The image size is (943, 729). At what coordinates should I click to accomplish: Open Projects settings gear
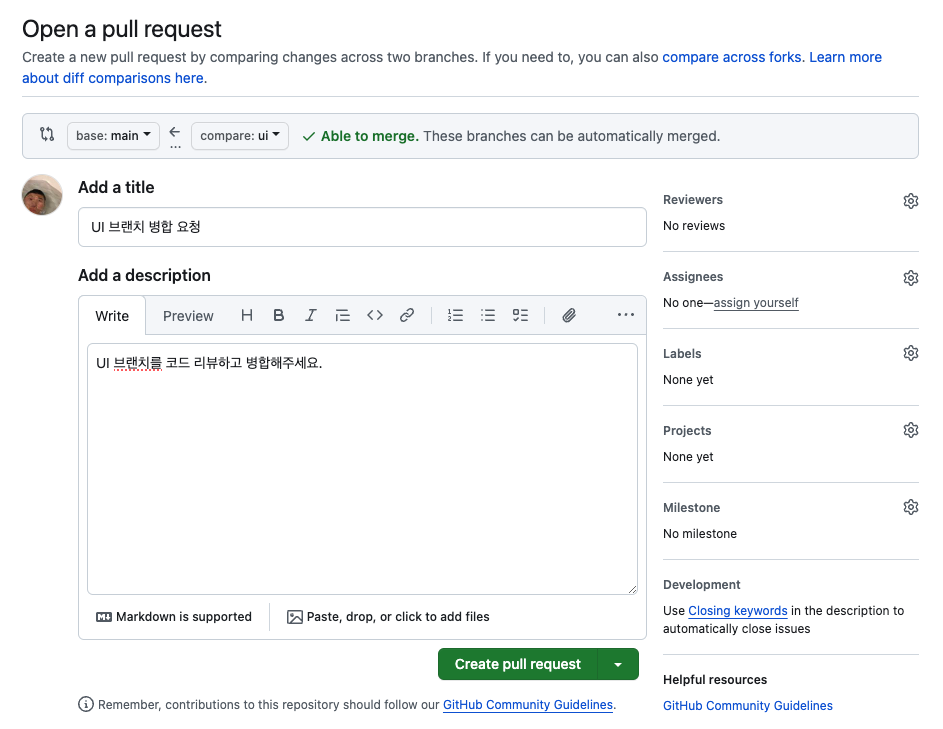(911, 430)
